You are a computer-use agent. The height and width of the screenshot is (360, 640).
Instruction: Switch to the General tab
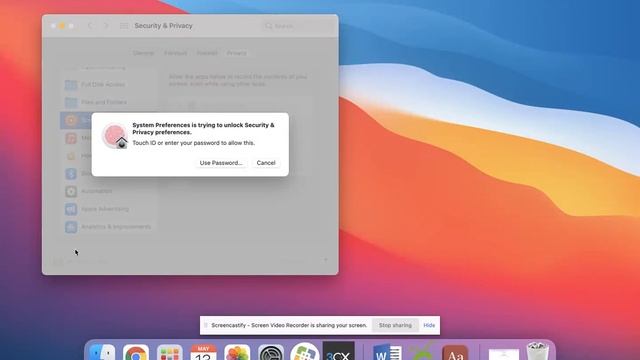pos(143,53)
